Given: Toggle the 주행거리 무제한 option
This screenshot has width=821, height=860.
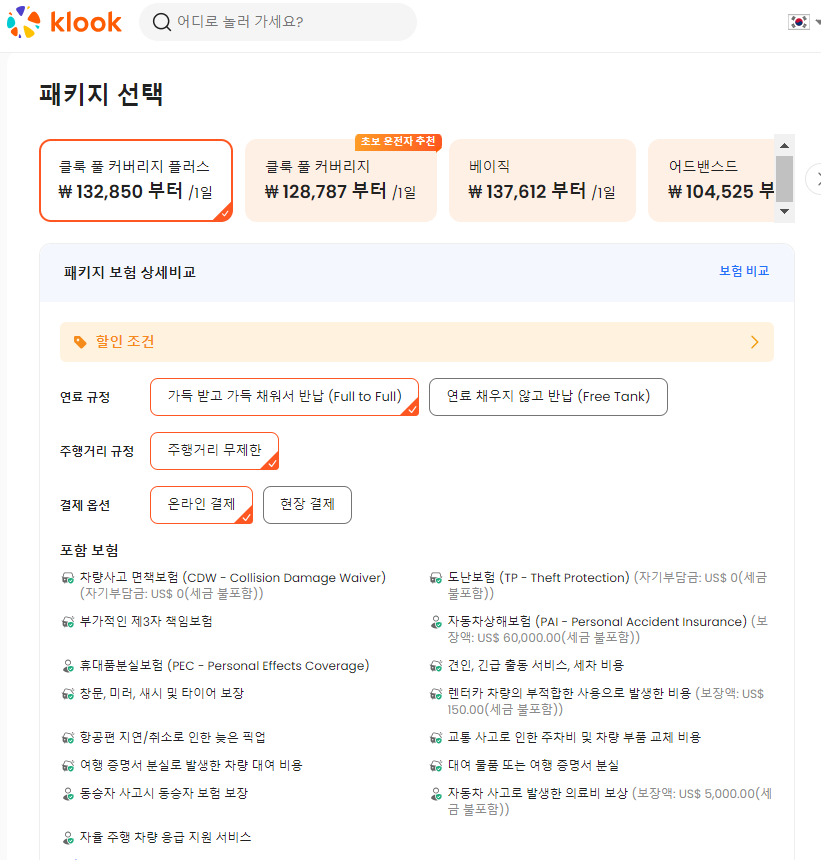Looking at the screenshot, I should pyautogui.click(x=214, y=450).
